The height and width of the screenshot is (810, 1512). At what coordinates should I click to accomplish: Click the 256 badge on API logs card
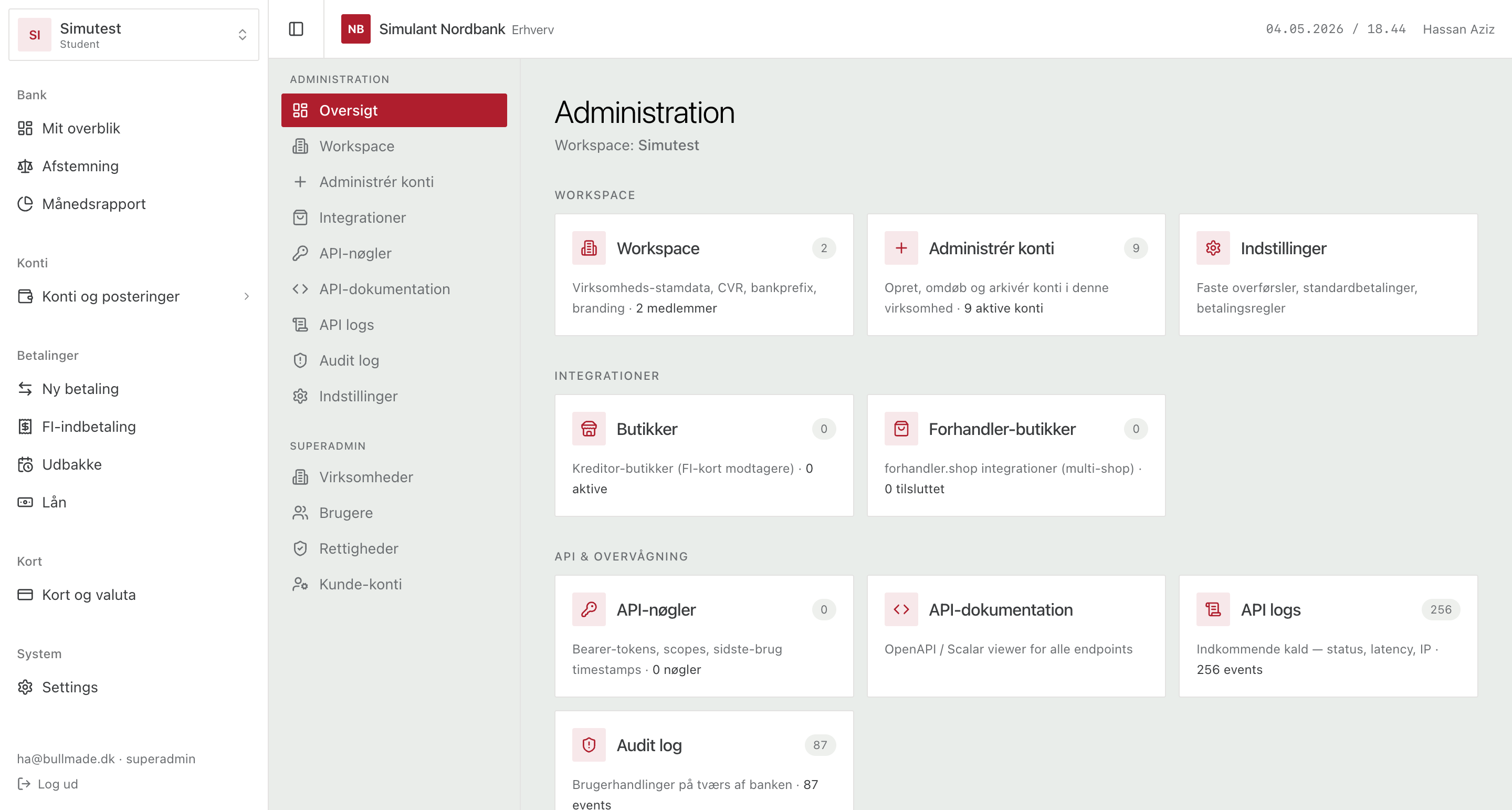tap(1441, 610)
